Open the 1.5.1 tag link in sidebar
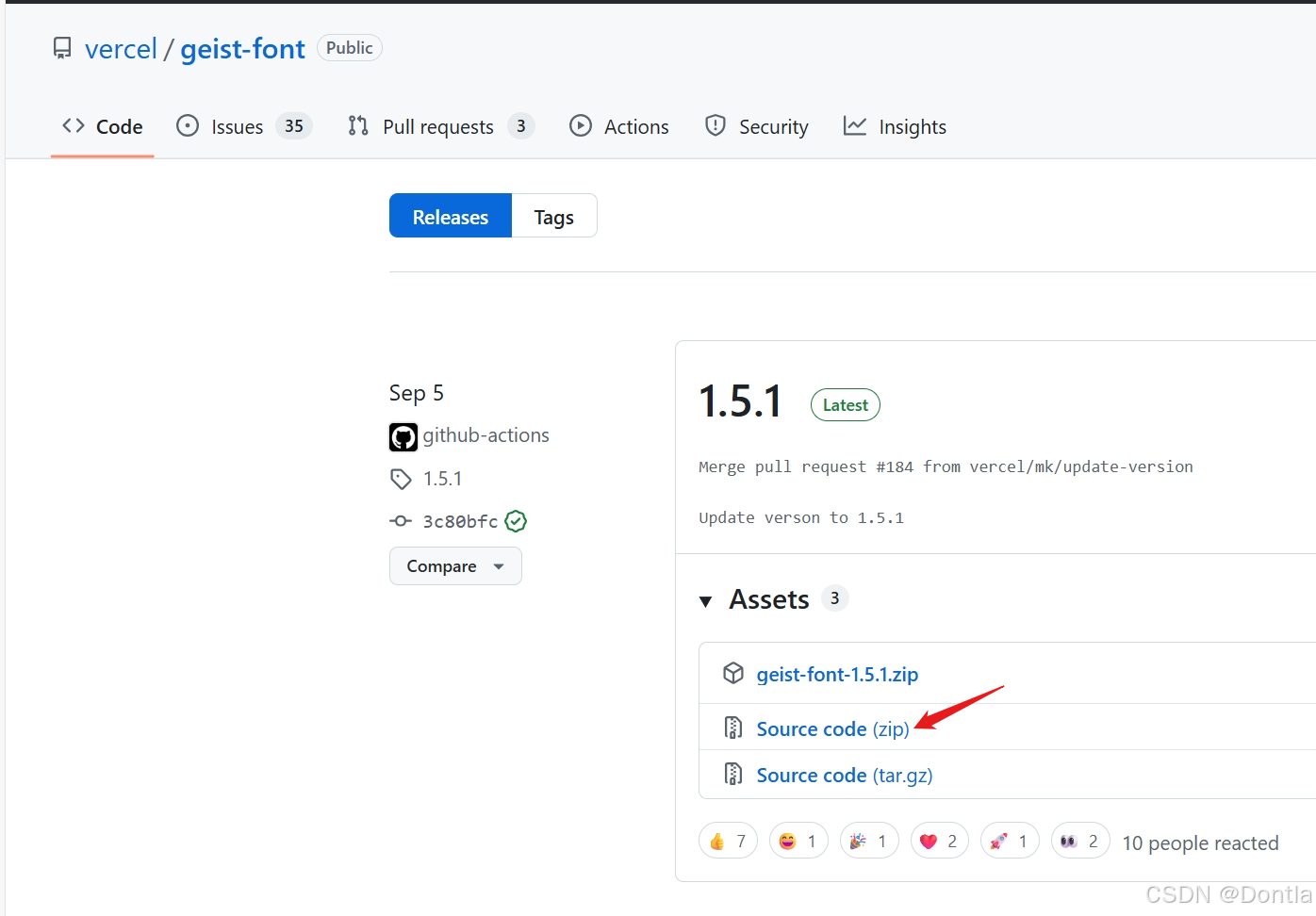 coord(442,479)
